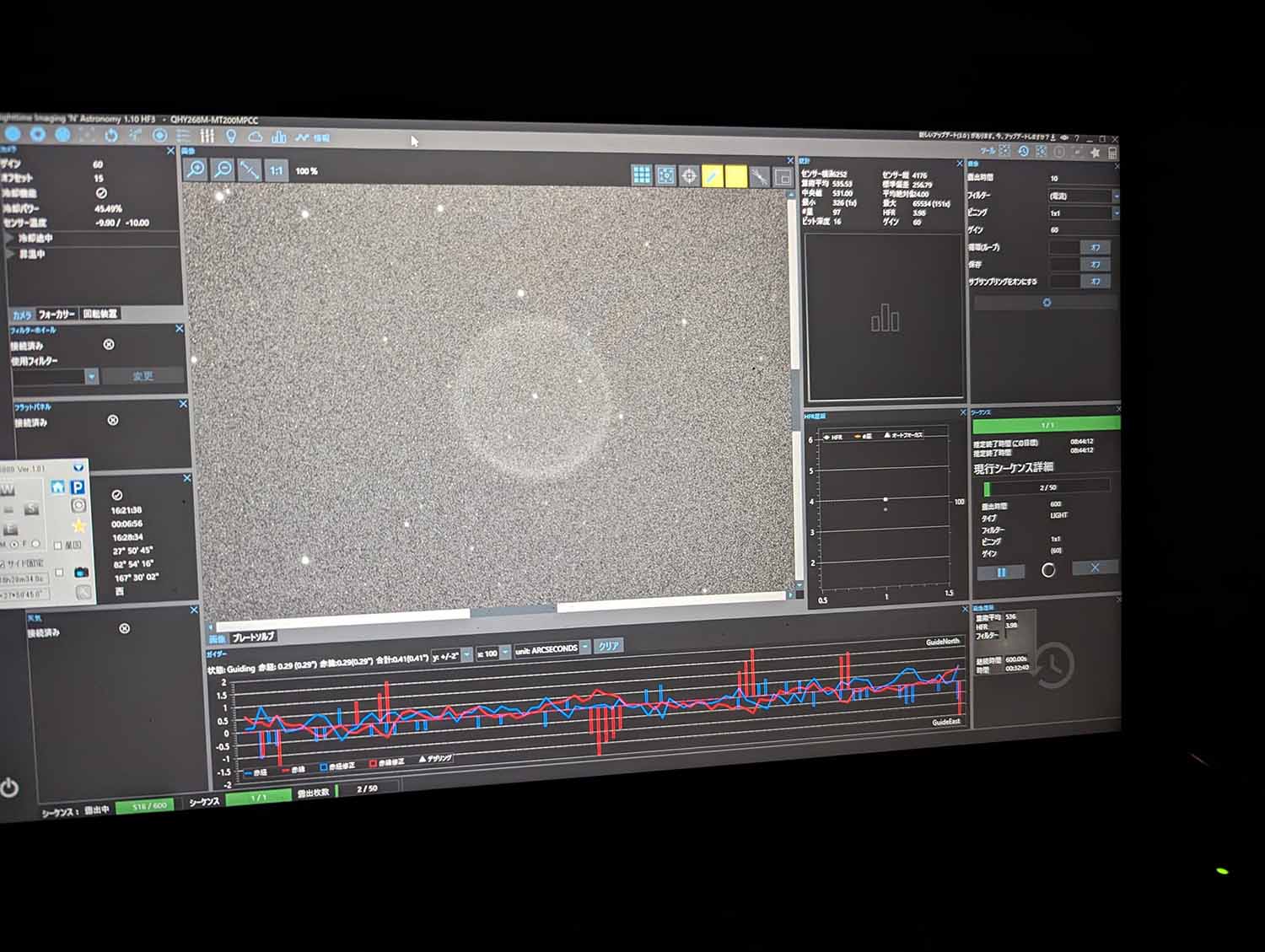Click the blue home icon in the mount controller window
Screen dimensions: 1265x952
pos(58,487)
